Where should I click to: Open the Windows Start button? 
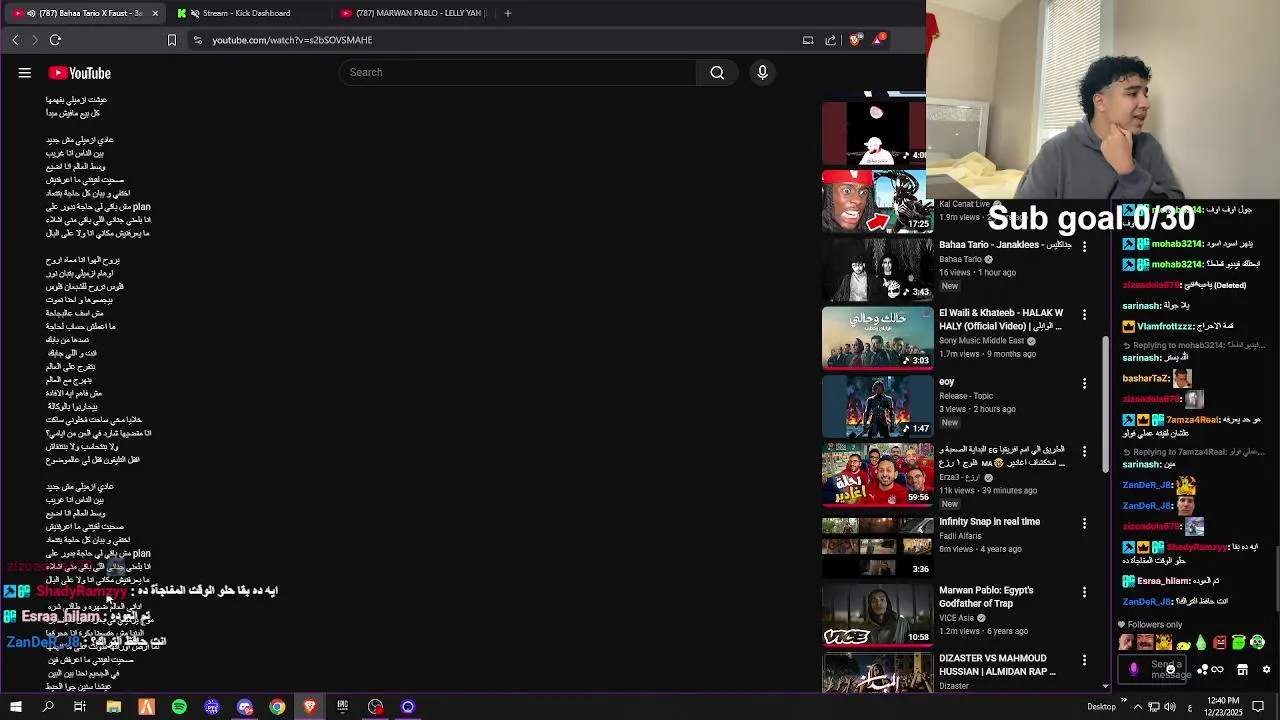tap(16, 707)
